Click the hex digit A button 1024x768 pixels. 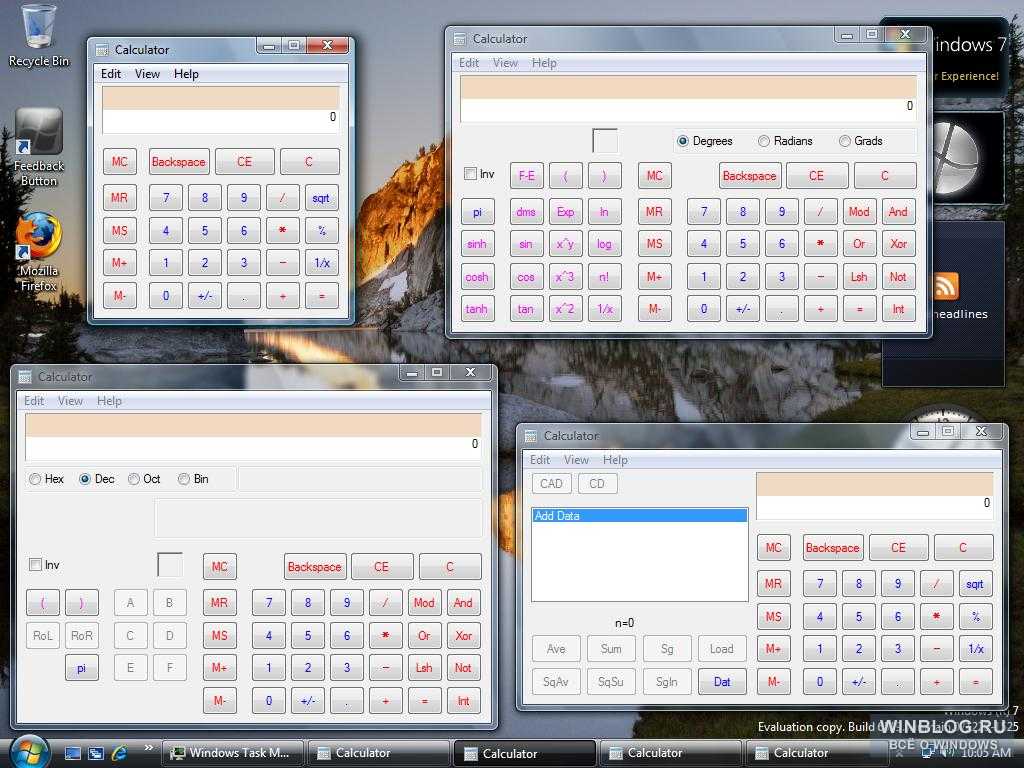point(131,603)
